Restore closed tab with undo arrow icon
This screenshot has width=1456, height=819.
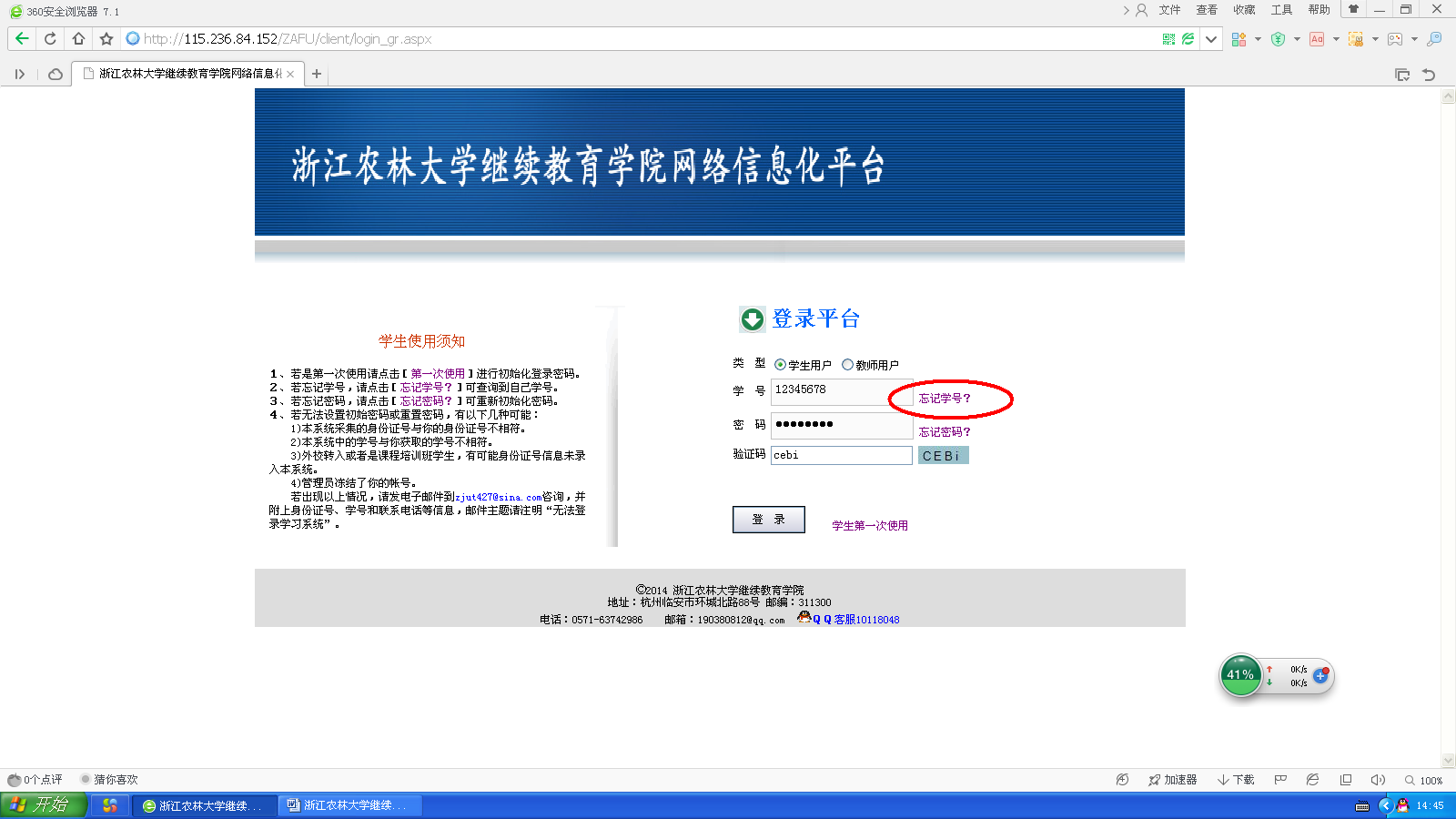click(1429, 75)
